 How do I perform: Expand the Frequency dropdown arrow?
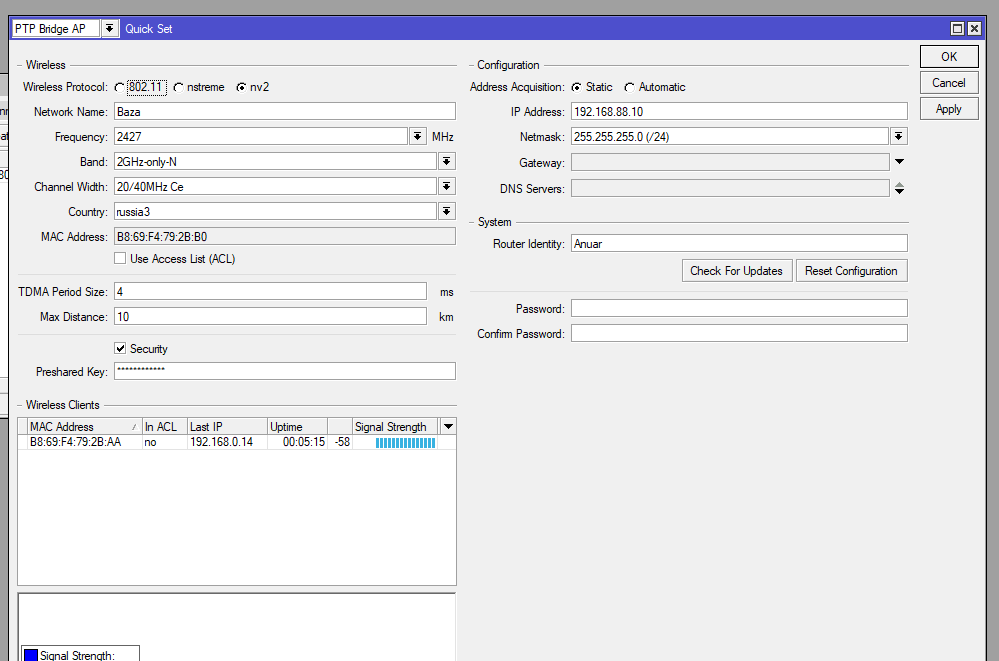(418, 136)
